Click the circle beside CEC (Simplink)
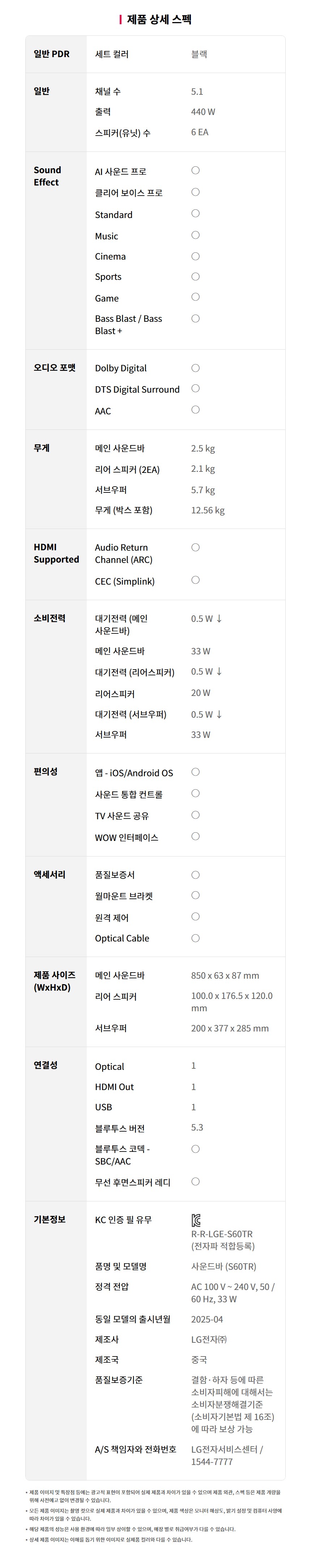Screen dimensions: 311x1568 pyautogui.click(x=195, y=580)
